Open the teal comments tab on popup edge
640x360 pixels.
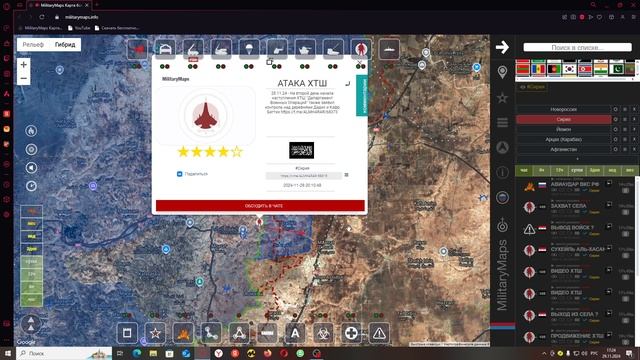[x=362, y=96]
